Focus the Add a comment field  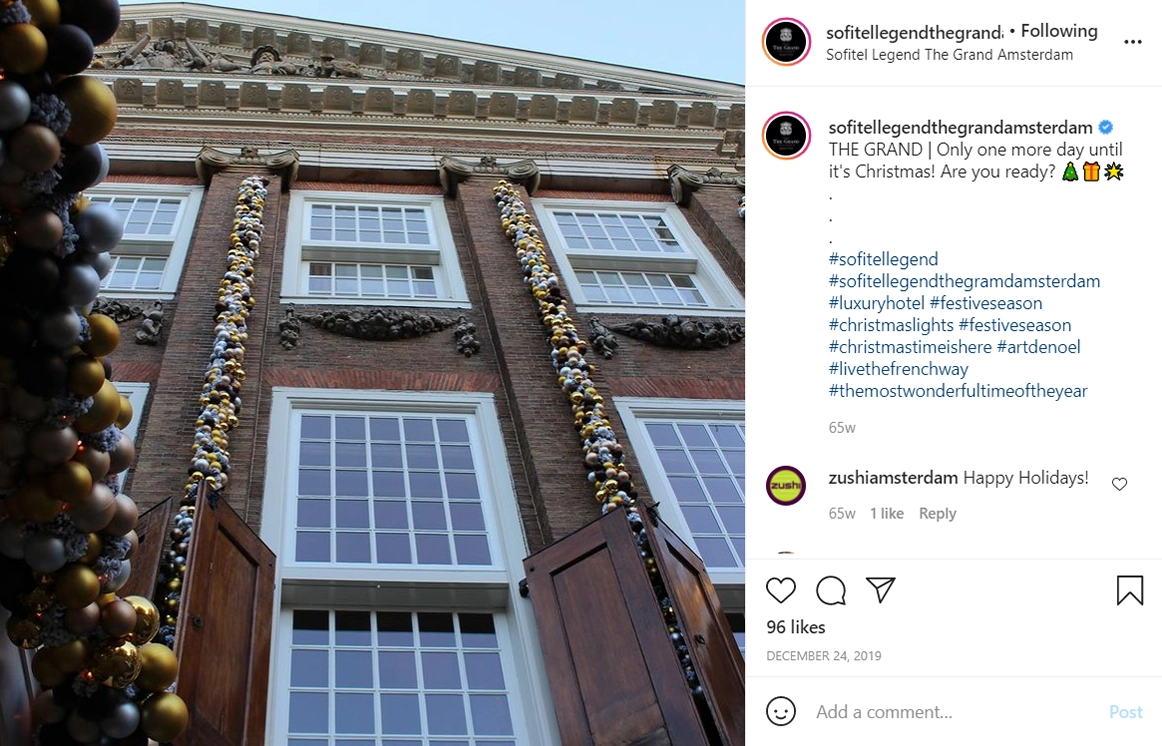(956, 712)
